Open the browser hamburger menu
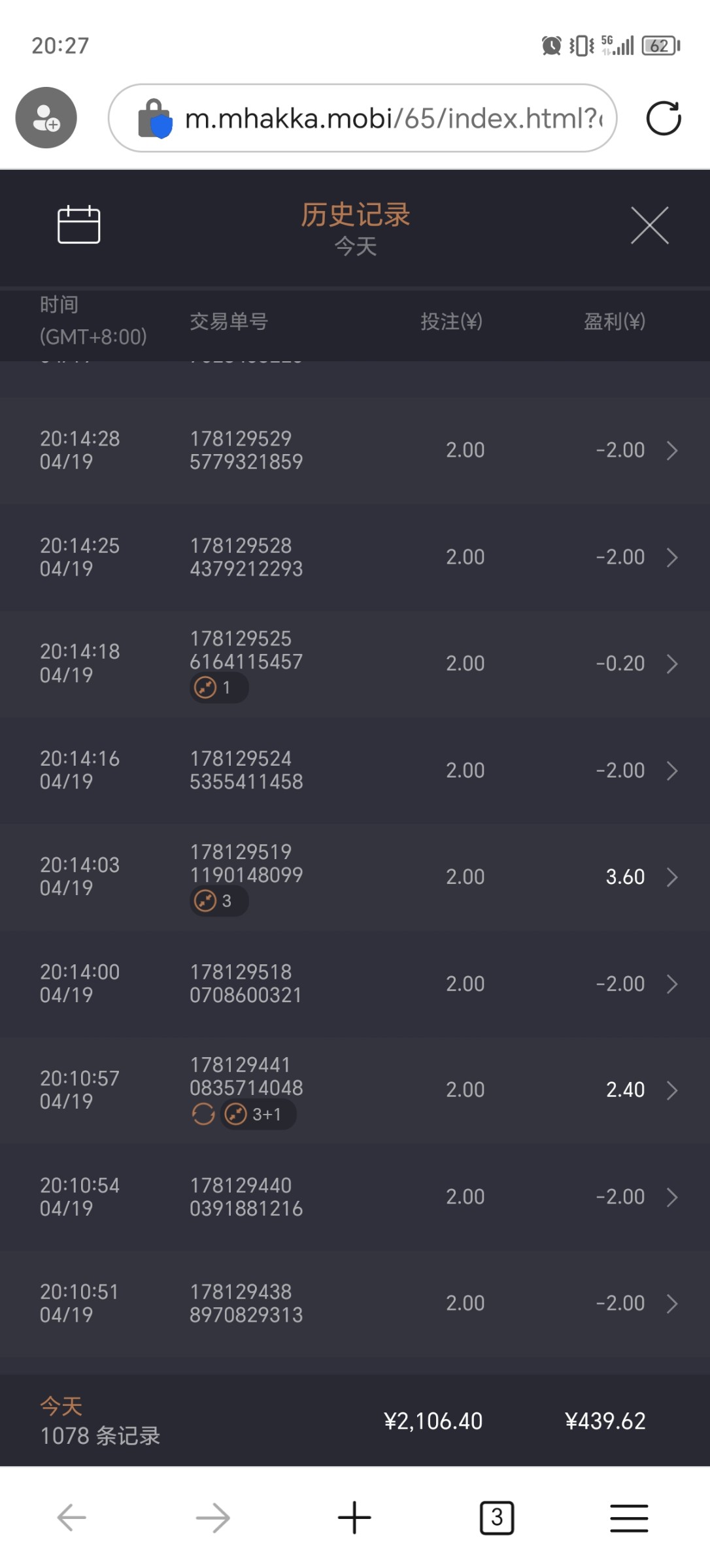The image size is (710, 1568). click(629, 1517)
